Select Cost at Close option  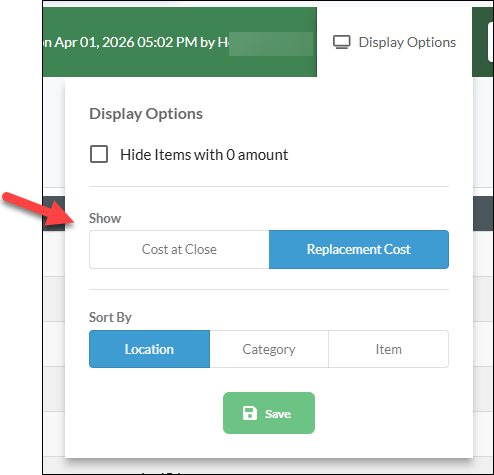(x=179, y=249)
